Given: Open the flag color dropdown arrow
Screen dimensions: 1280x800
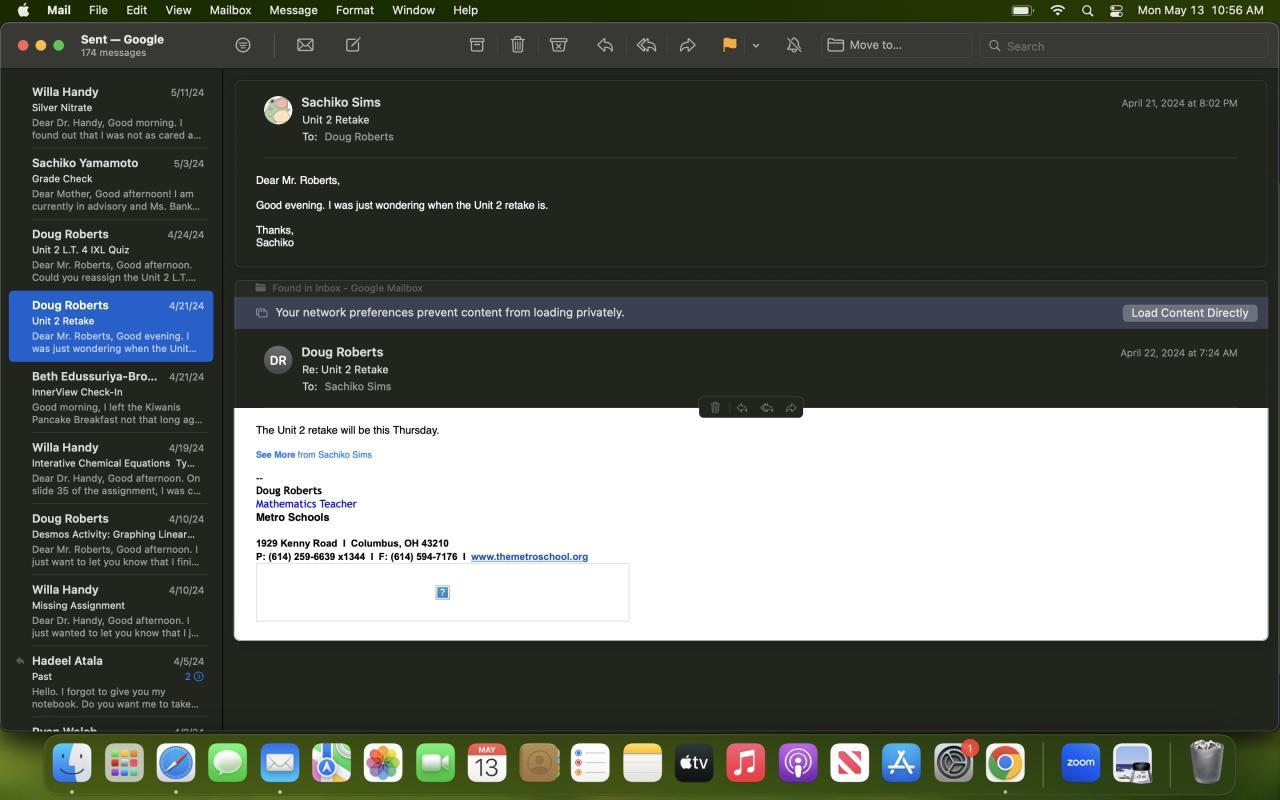Looking at the screenshot, I should [756, 45].
